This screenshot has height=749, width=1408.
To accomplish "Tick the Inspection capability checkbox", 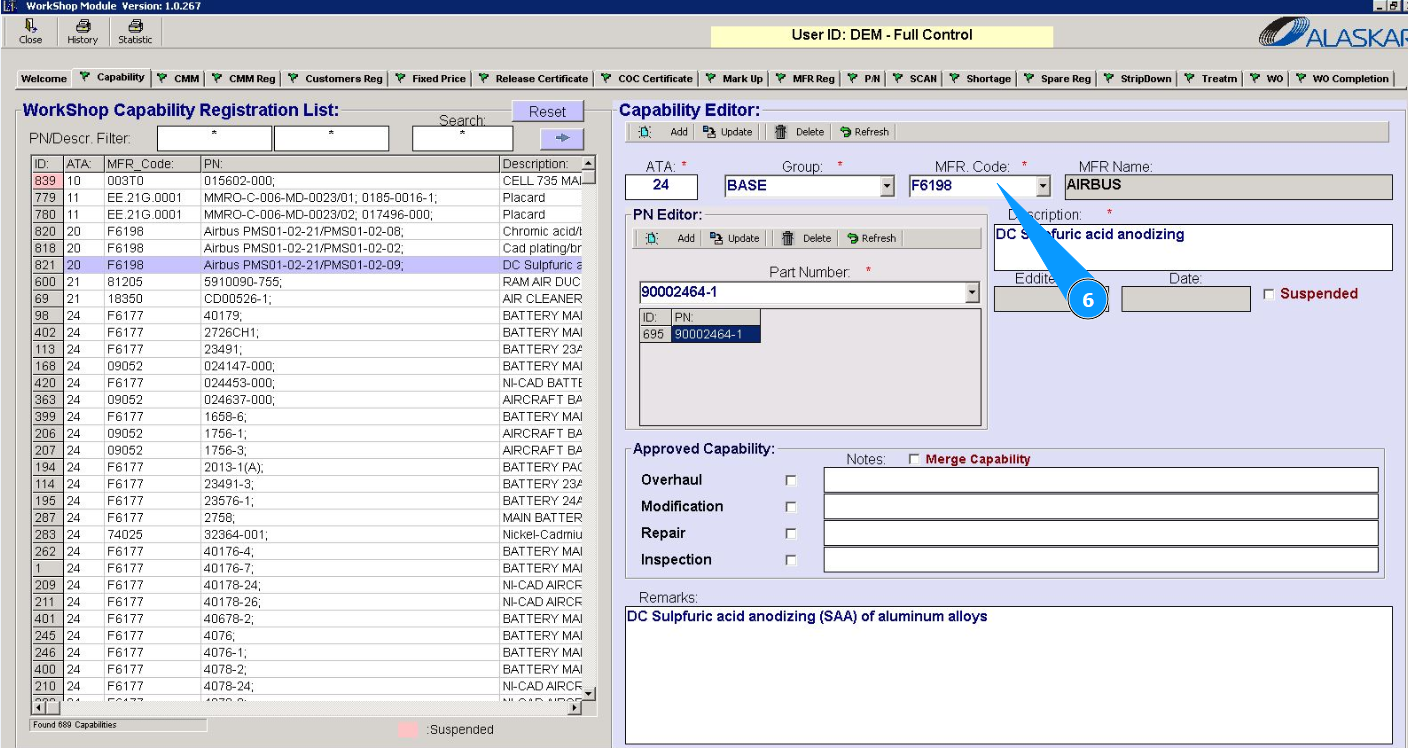I will click(x=791, y=561).
